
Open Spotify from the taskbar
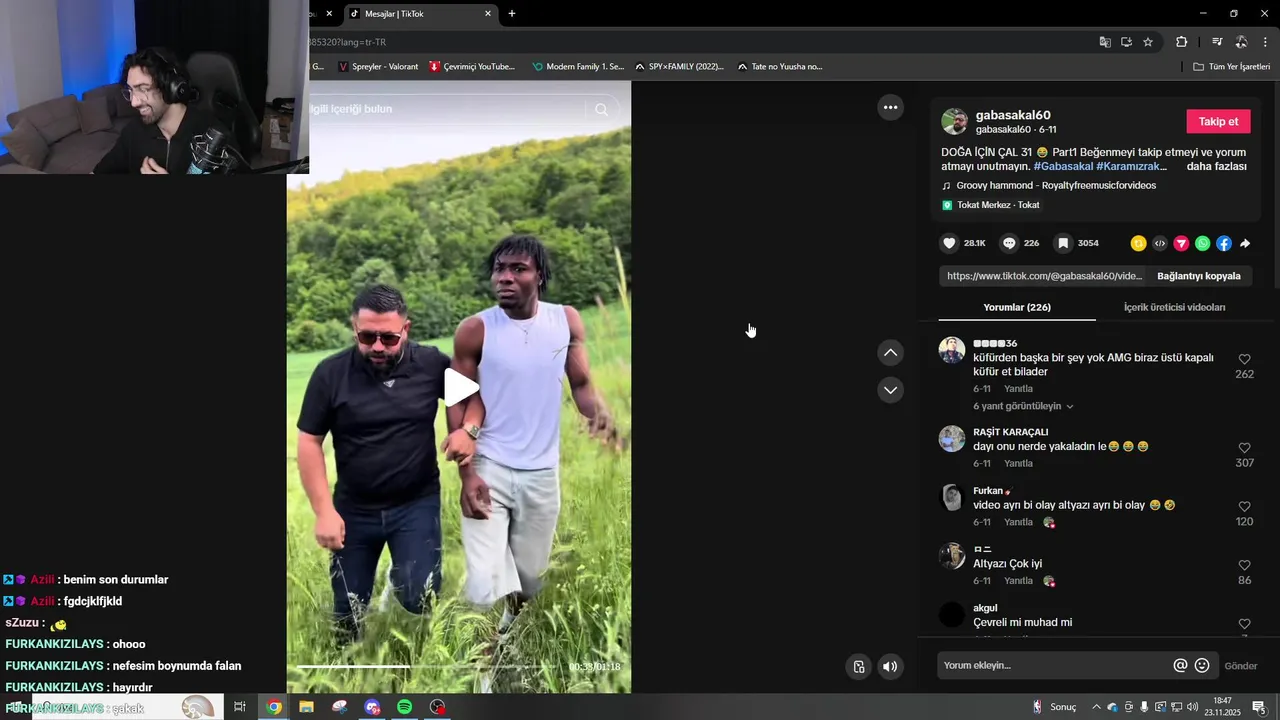pyautogui.click(x=405, y=707)
